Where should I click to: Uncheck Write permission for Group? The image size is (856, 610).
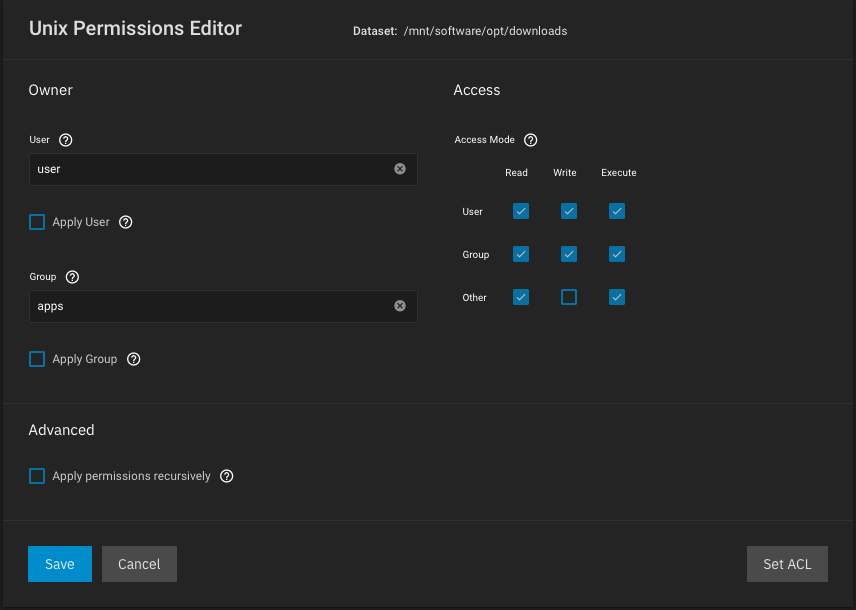point(569,254)
